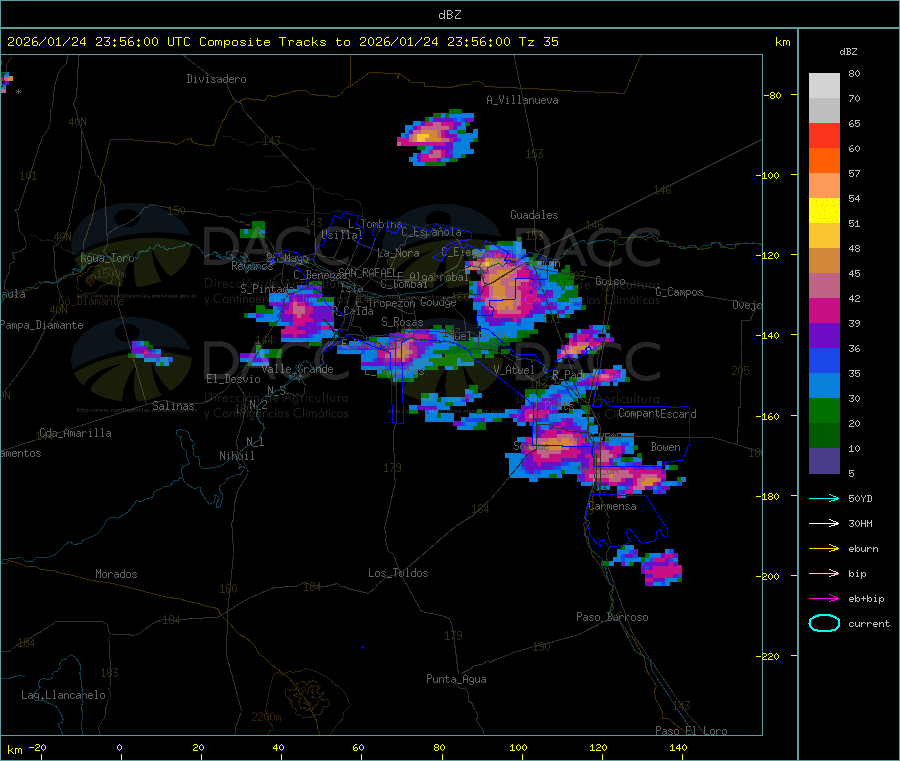Click the white 30HM arrow legend icon
This screenshot has width=900, height=761.
824,523
